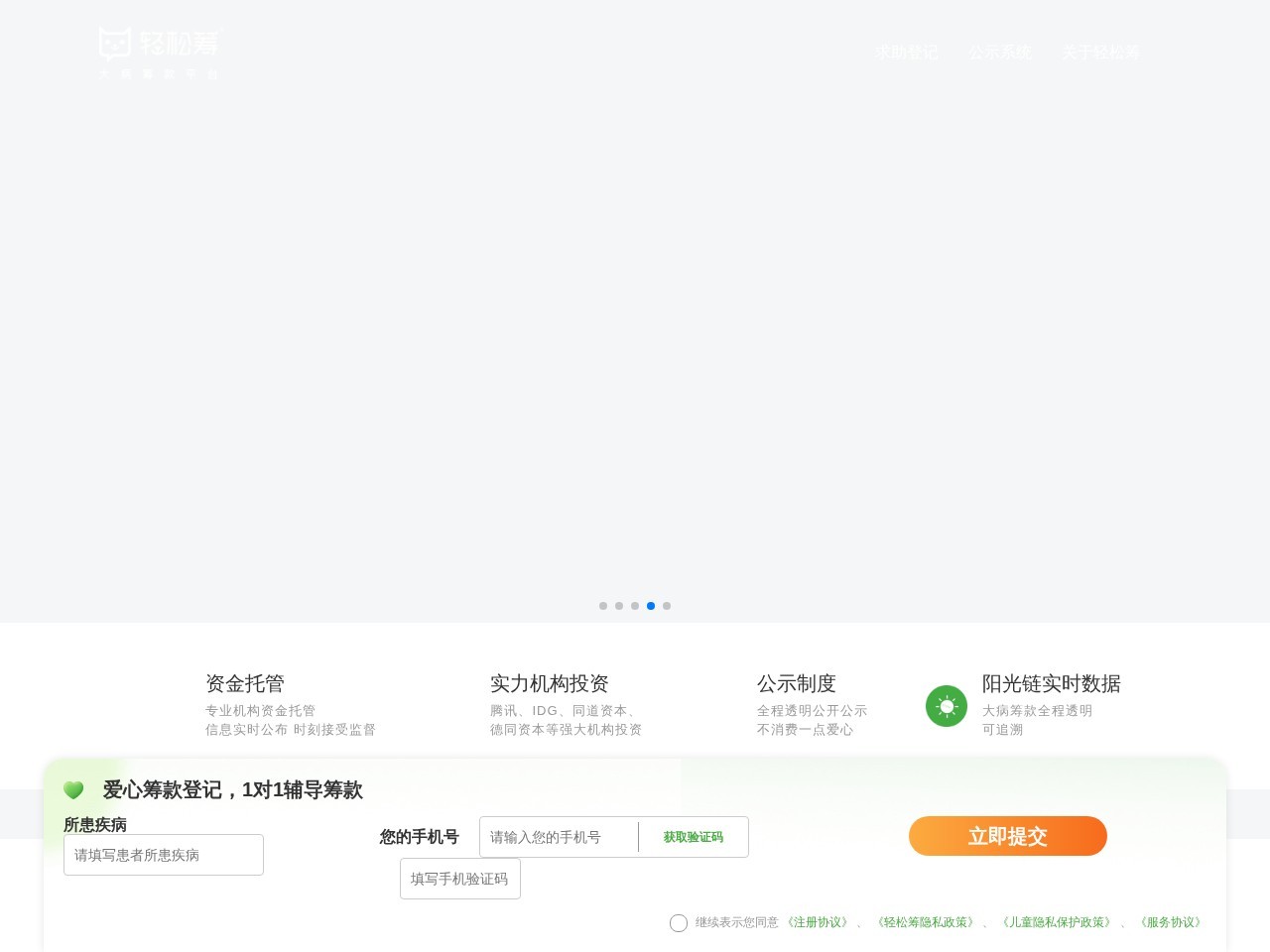Open the 《轻松筹隐私政策》 link
The image size is (1270, 952).
[926, 922]
